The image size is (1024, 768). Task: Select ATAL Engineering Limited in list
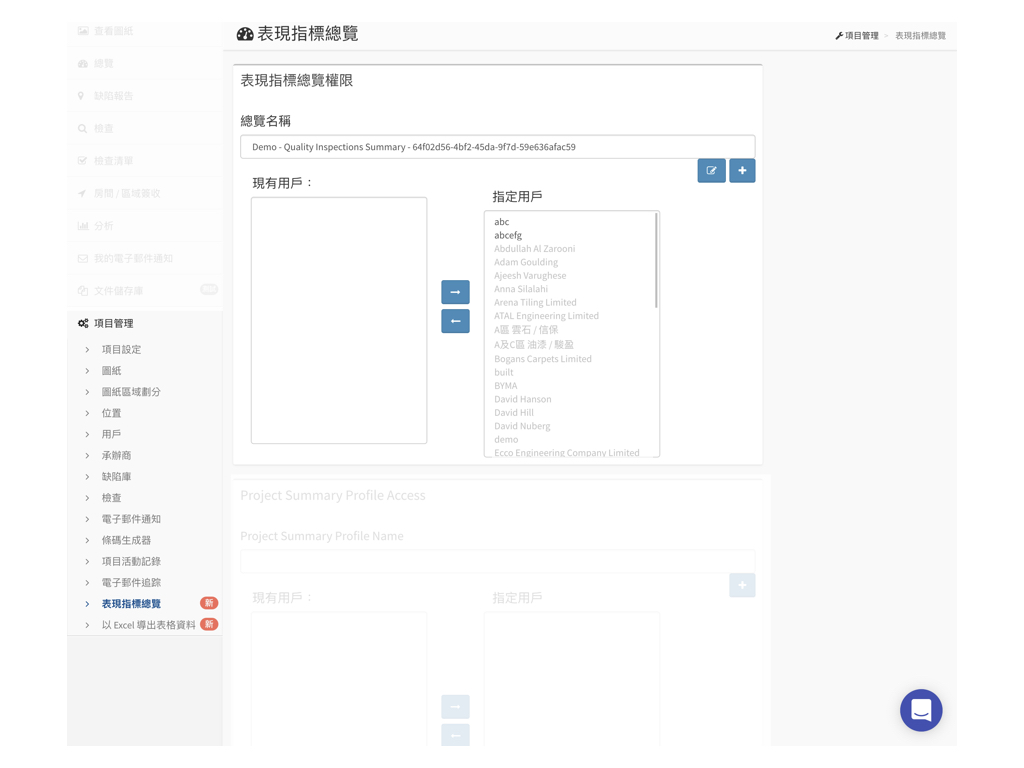click(547, 315)
